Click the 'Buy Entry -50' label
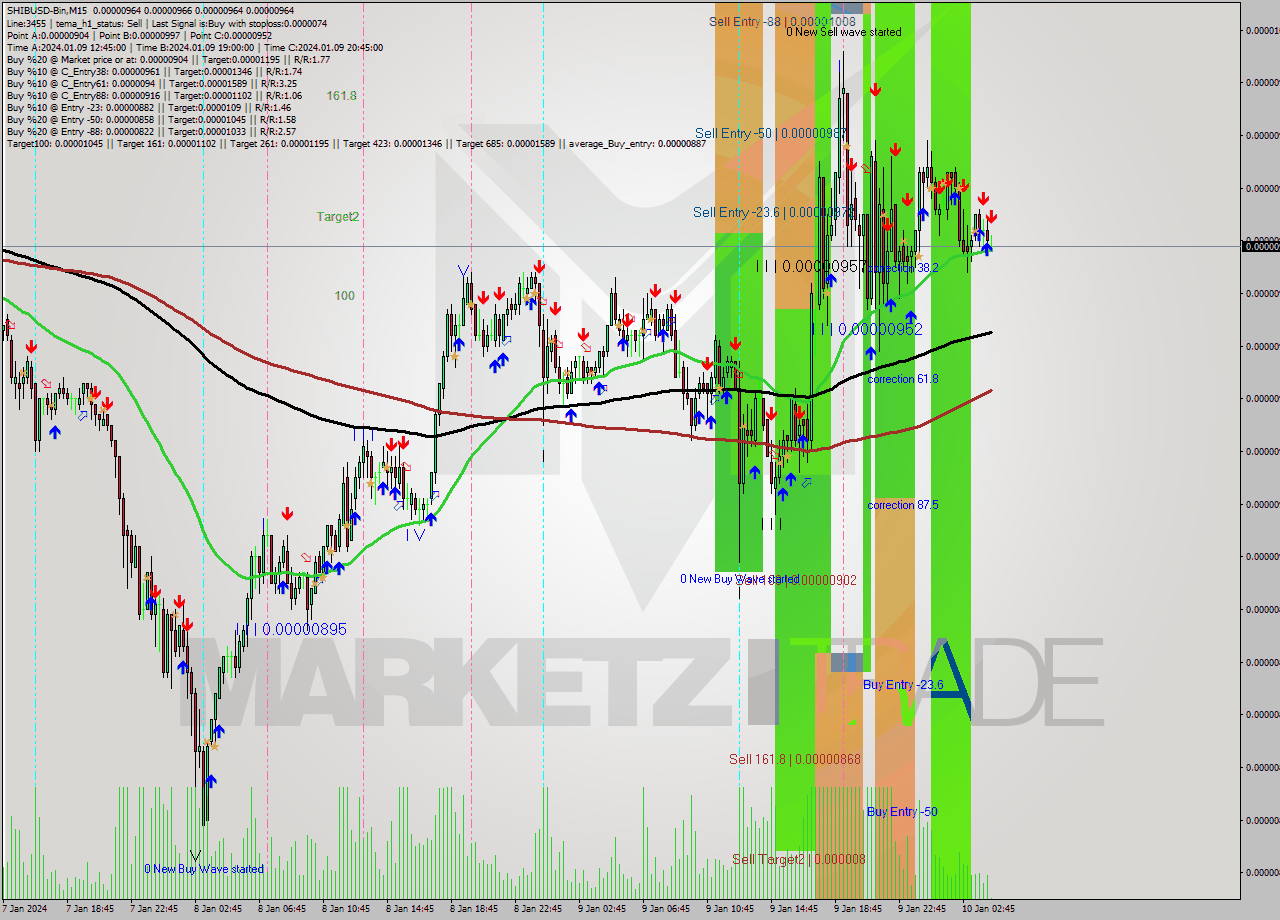This screenshot has height=920, width=1280. (902, 811)
